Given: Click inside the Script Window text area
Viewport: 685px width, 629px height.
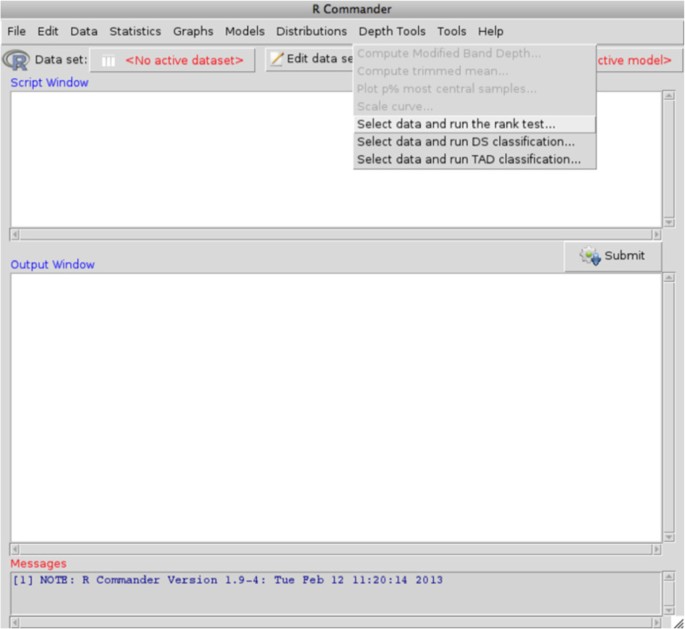Looking at the screenshot, I should point(336,159).
